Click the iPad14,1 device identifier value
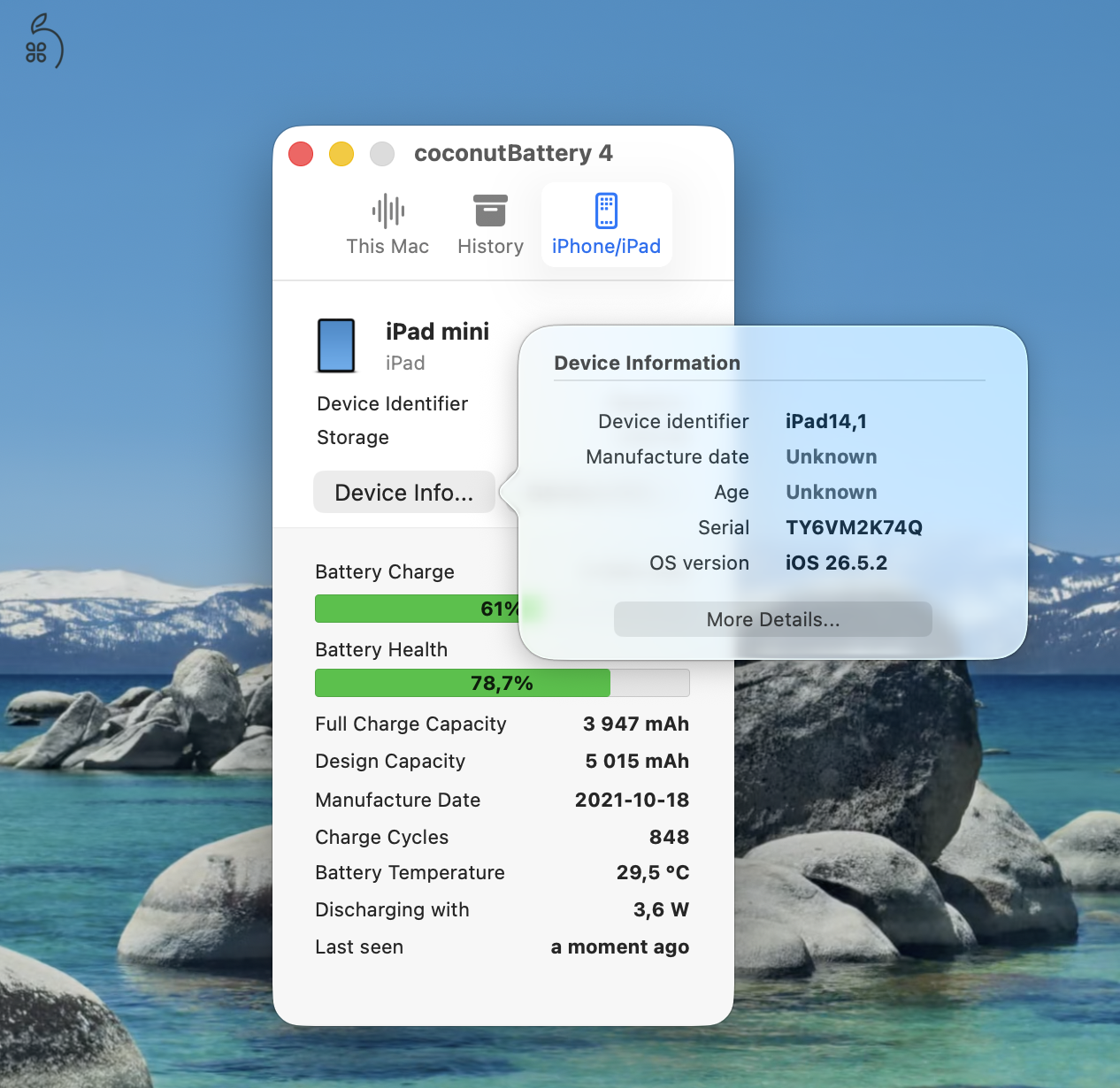Image resolution: width=1120 pixels, height=1088 pixels. tap(826, 421)
